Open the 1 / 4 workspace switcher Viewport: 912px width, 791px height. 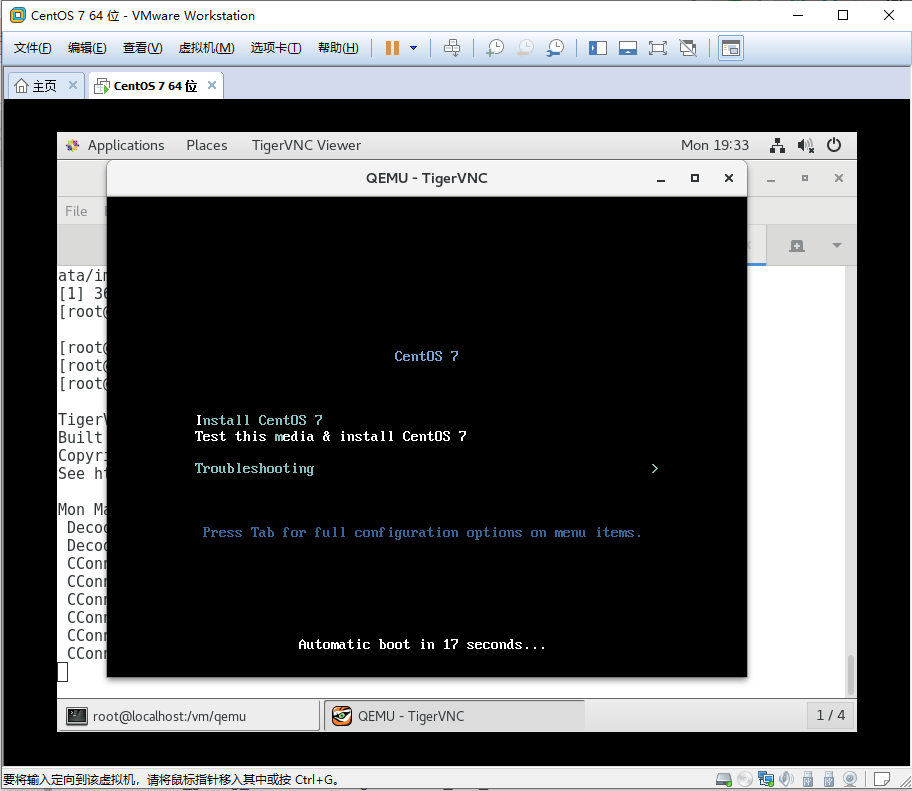click(831, 715)
